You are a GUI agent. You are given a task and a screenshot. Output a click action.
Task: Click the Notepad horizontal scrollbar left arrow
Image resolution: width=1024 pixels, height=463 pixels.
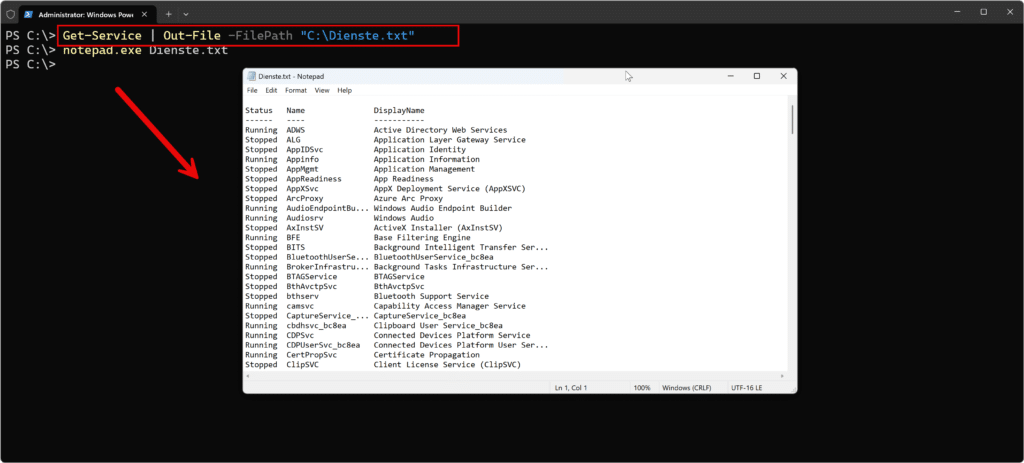click(x=248, y=376)
